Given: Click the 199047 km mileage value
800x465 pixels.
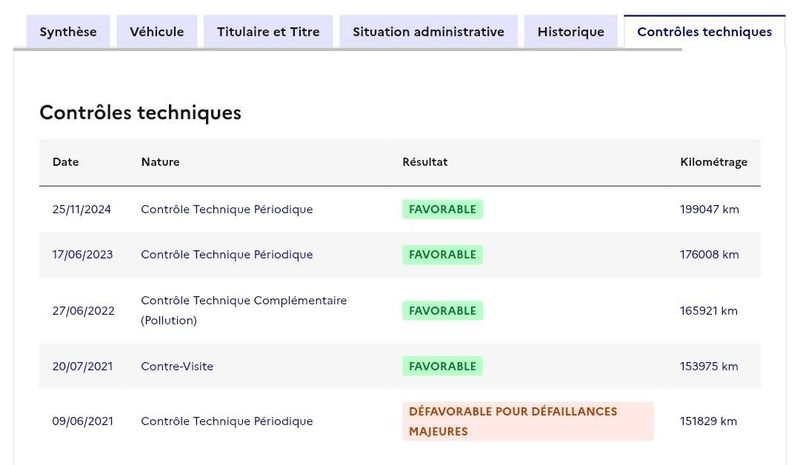Looking at the screenshot, I should point(709,209).
